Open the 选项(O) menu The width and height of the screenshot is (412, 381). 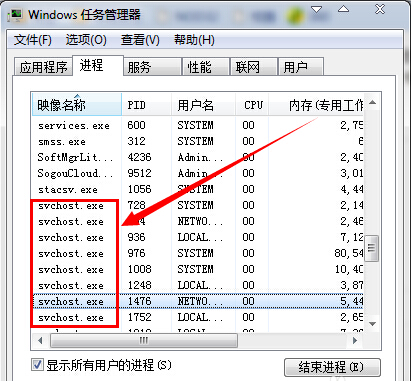coord(86,40)
